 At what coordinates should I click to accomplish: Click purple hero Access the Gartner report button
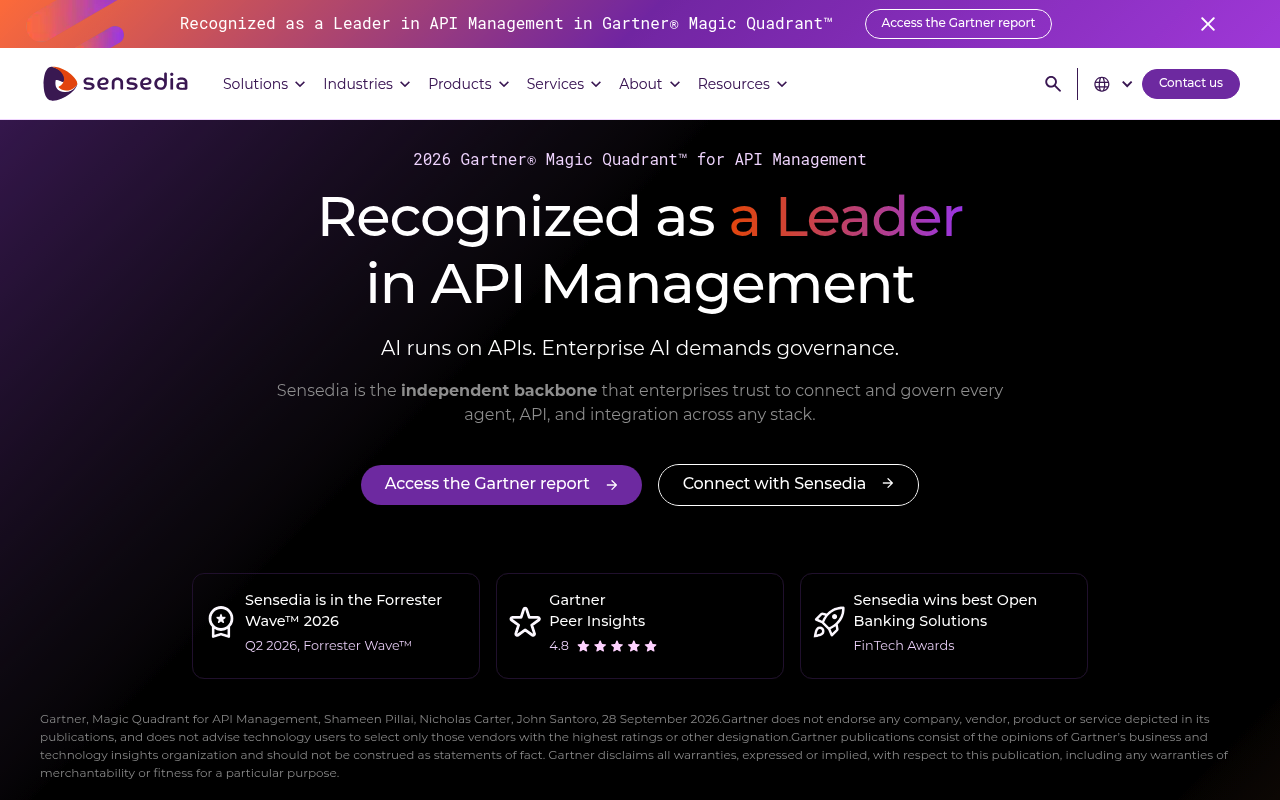(501, 485)
